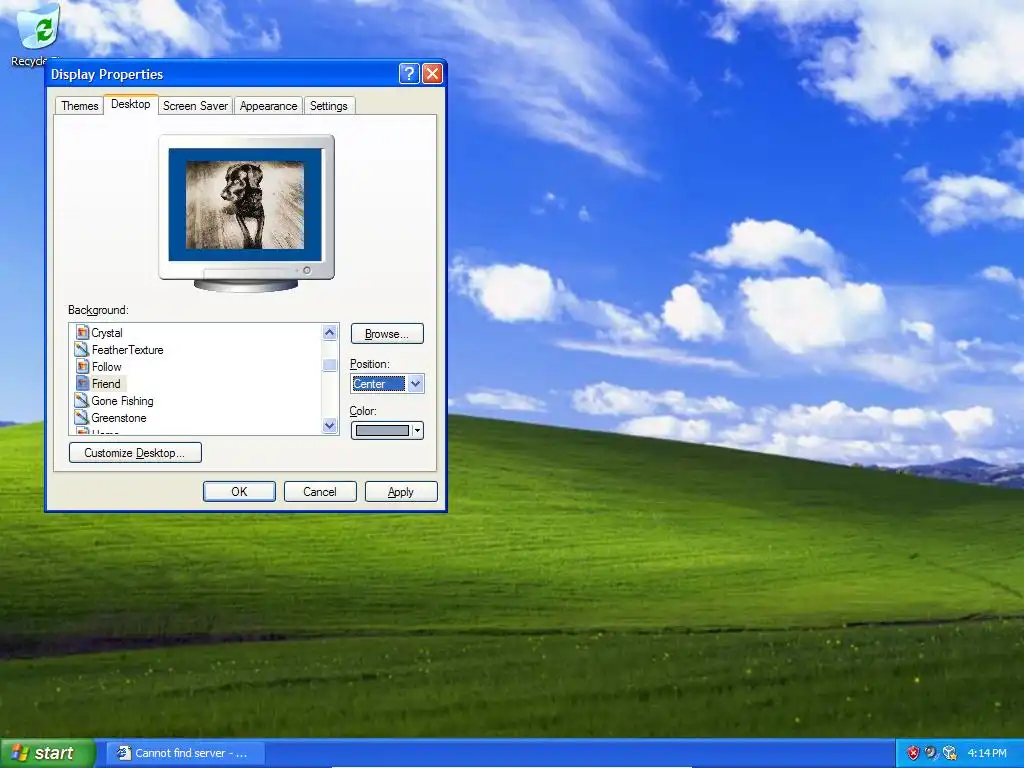Apply the display changes
This screenshot has width=1024, height=768.
click(x=401, y=492)
